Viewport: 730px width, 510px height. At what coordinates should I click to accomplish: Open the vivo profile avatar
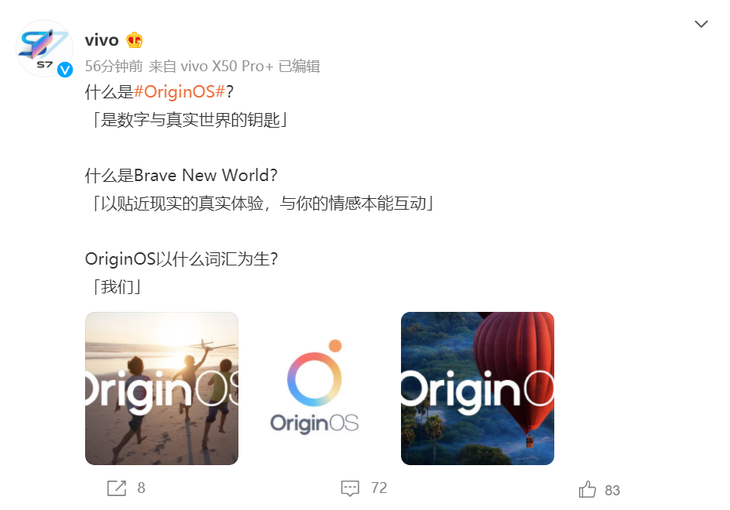44,48
